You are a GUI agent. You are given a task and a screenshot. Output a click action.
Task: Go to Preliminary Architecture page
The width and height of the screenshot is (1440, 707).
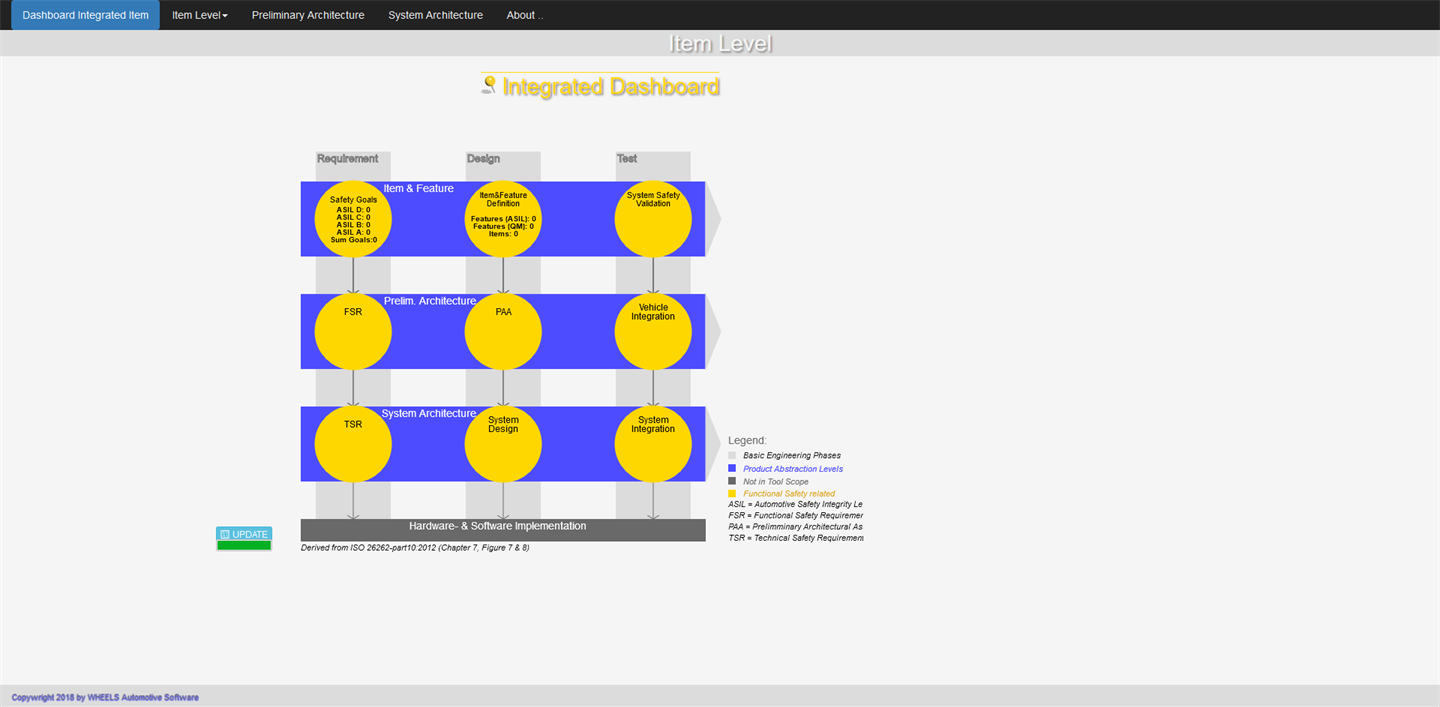coord(308,15)
